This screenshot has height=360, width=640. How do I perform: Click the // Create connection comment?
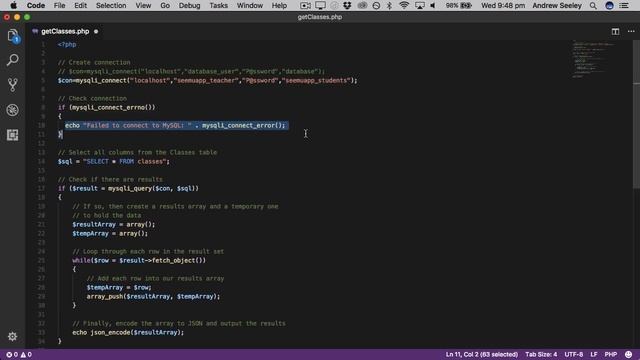click(x=94, y=62)
